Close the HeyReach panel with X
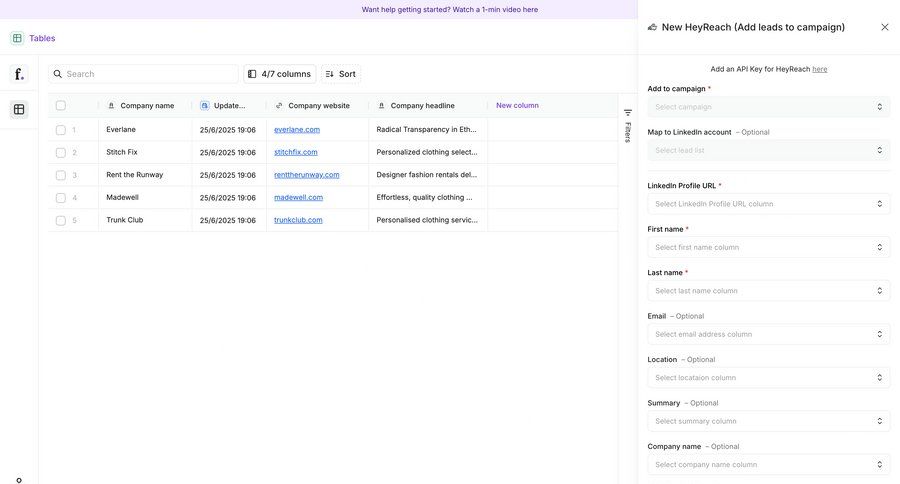 (x=885, y=27)
